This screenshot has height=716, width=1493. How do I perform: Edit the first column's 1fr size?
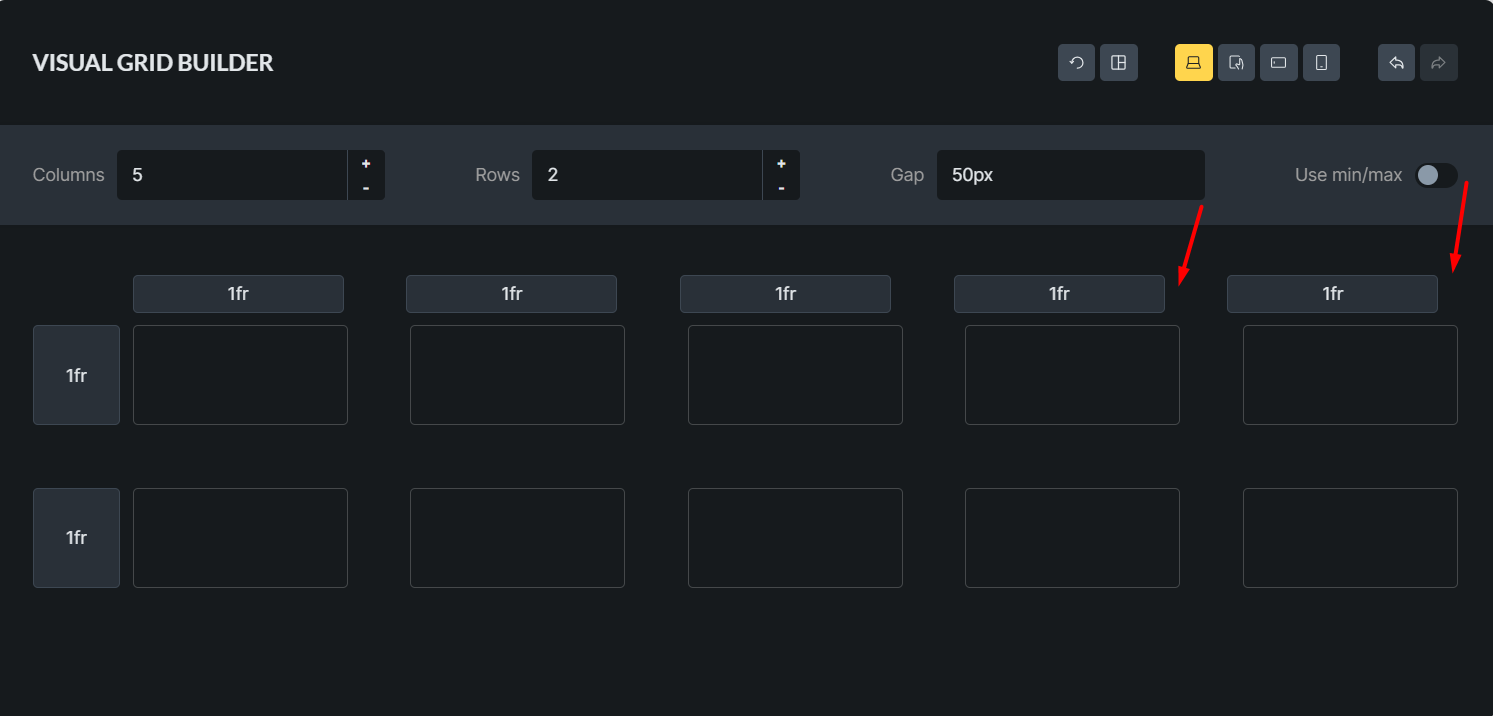tap(238, 294)
